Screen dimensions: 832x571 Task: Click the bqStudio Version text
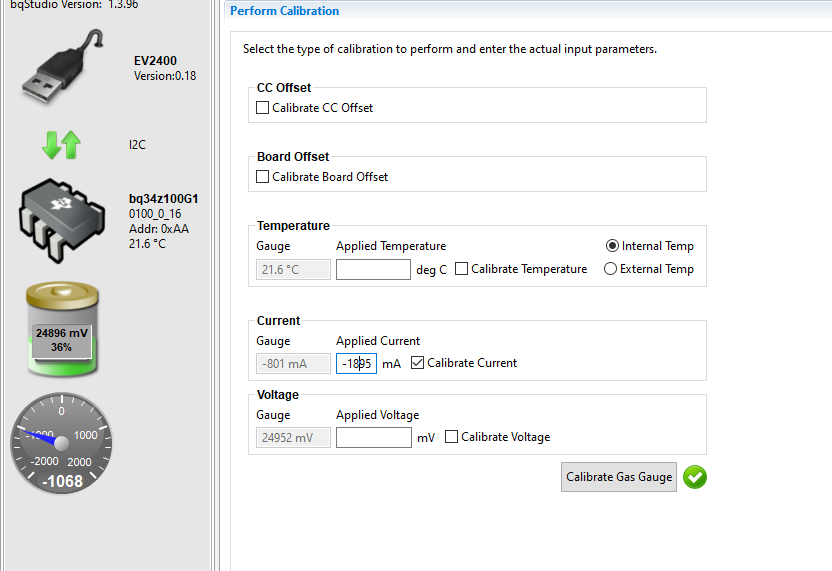(x=74, y=4)
